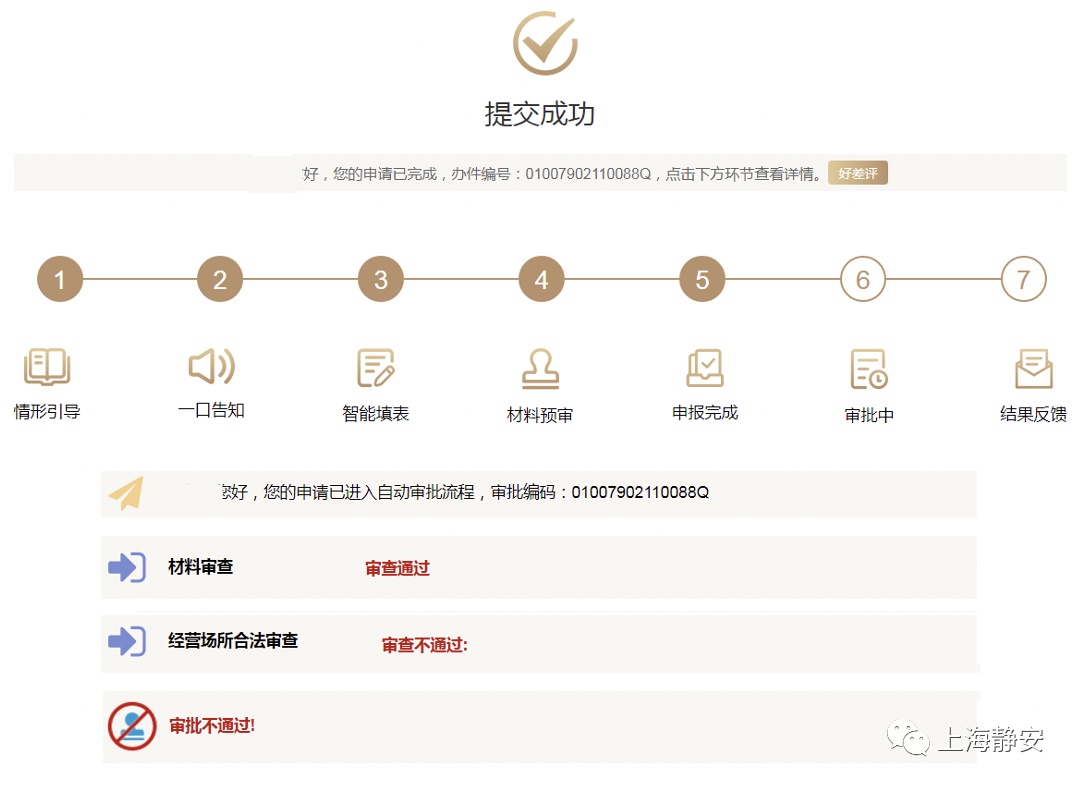Click the 申报完成 checked inbox icon
Screen dimensions: 1080x788
click(x=705, y=368)
